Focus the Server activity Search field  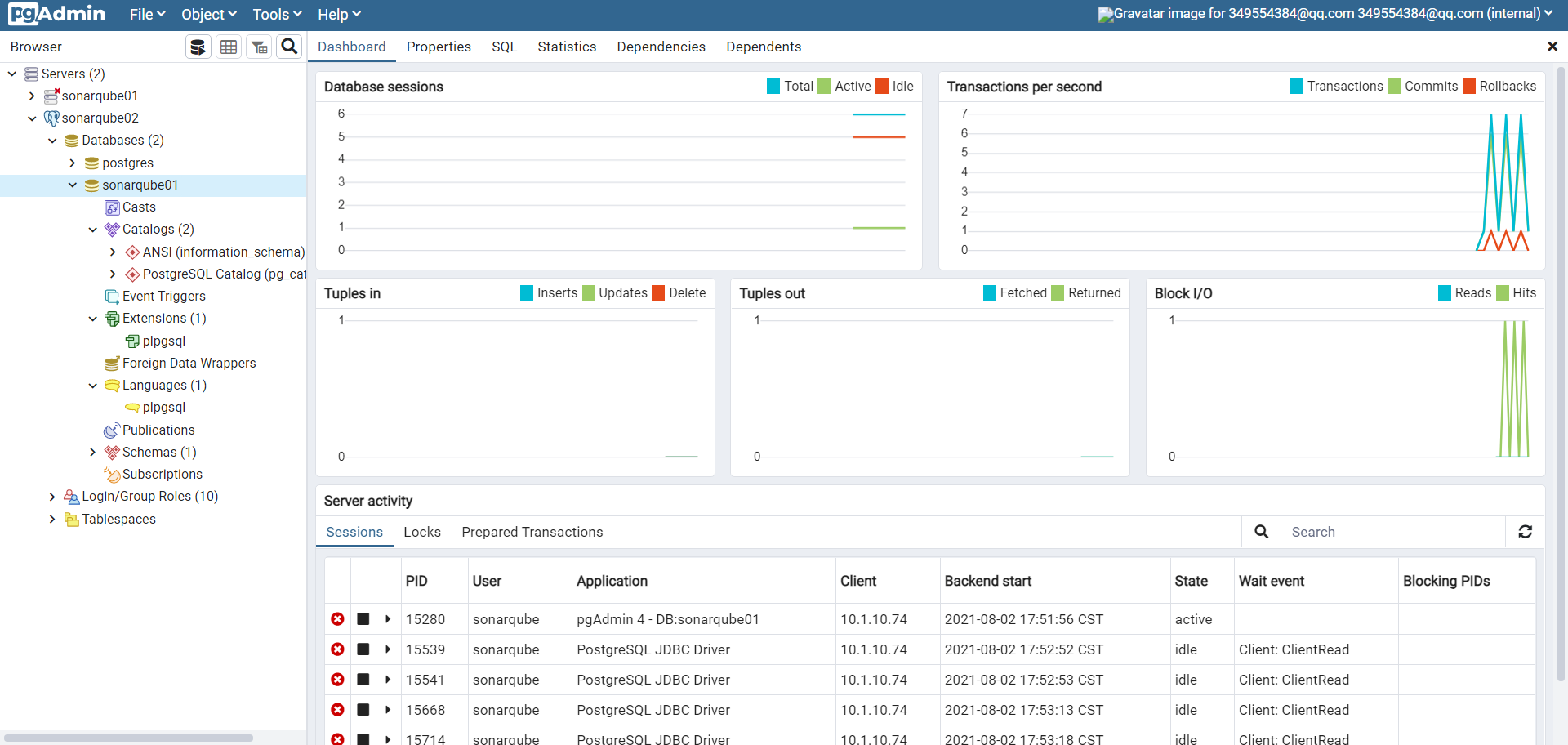(1393, 532)
